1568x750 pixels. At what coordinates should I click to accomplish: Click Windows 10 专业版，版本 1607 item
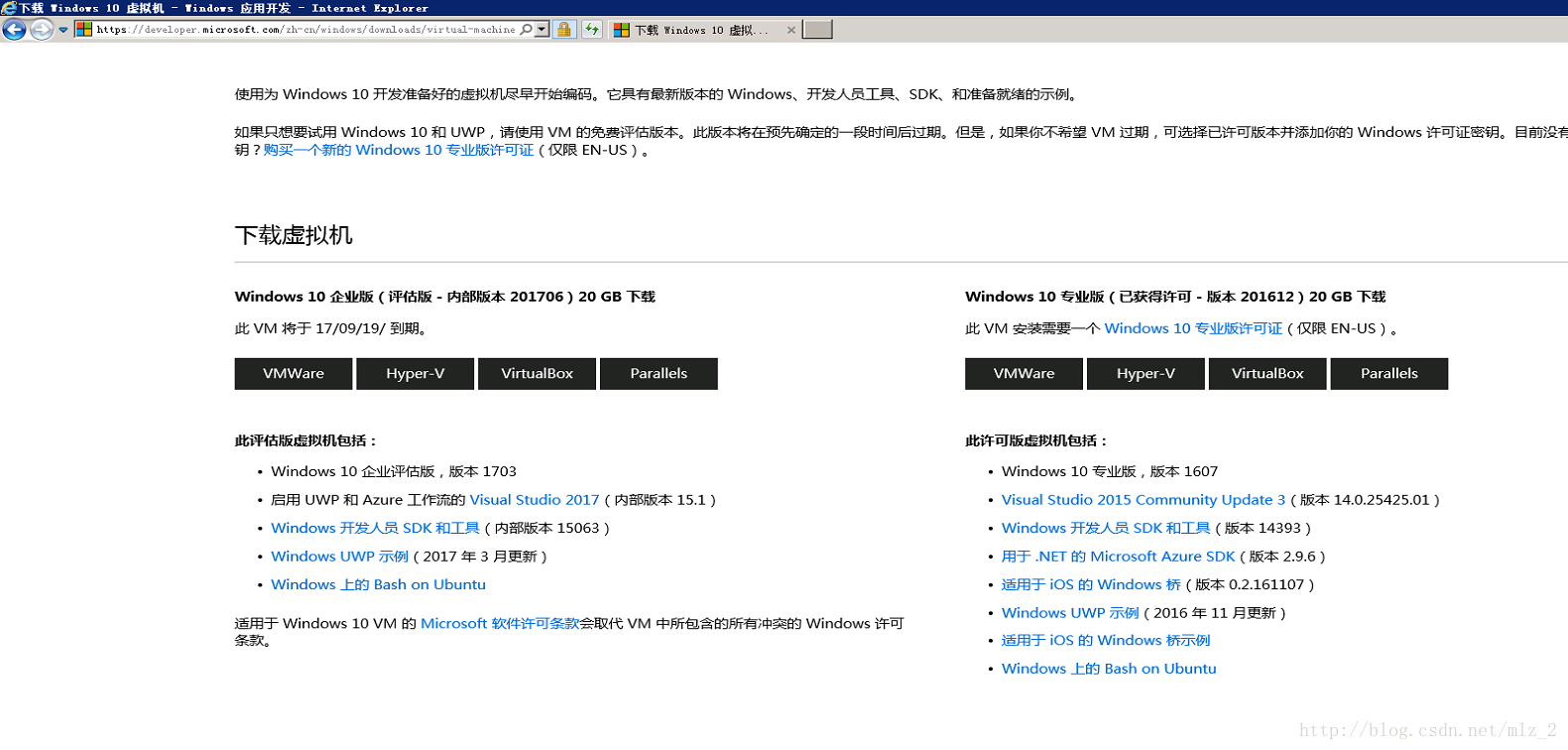click(x=1110, y=471)
